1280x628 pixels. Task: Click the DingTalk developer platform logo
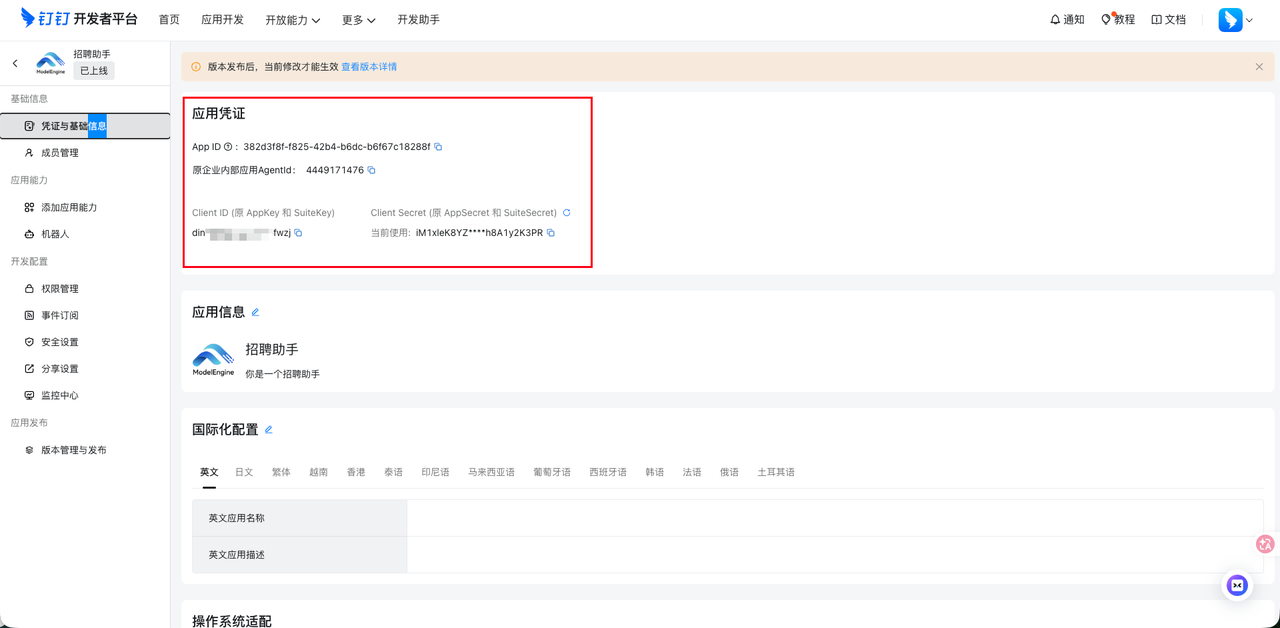click(79, 19)
